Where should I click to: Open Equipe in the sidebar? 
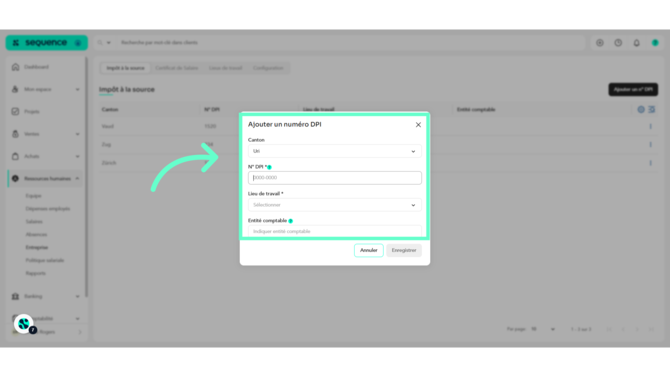point(33,196)
